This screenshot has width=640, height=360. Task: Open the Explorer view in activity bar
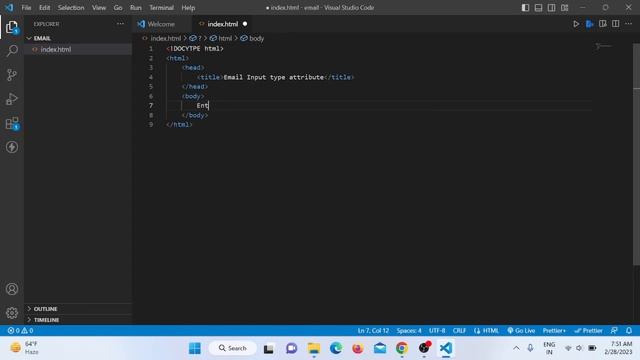(12, 27)
